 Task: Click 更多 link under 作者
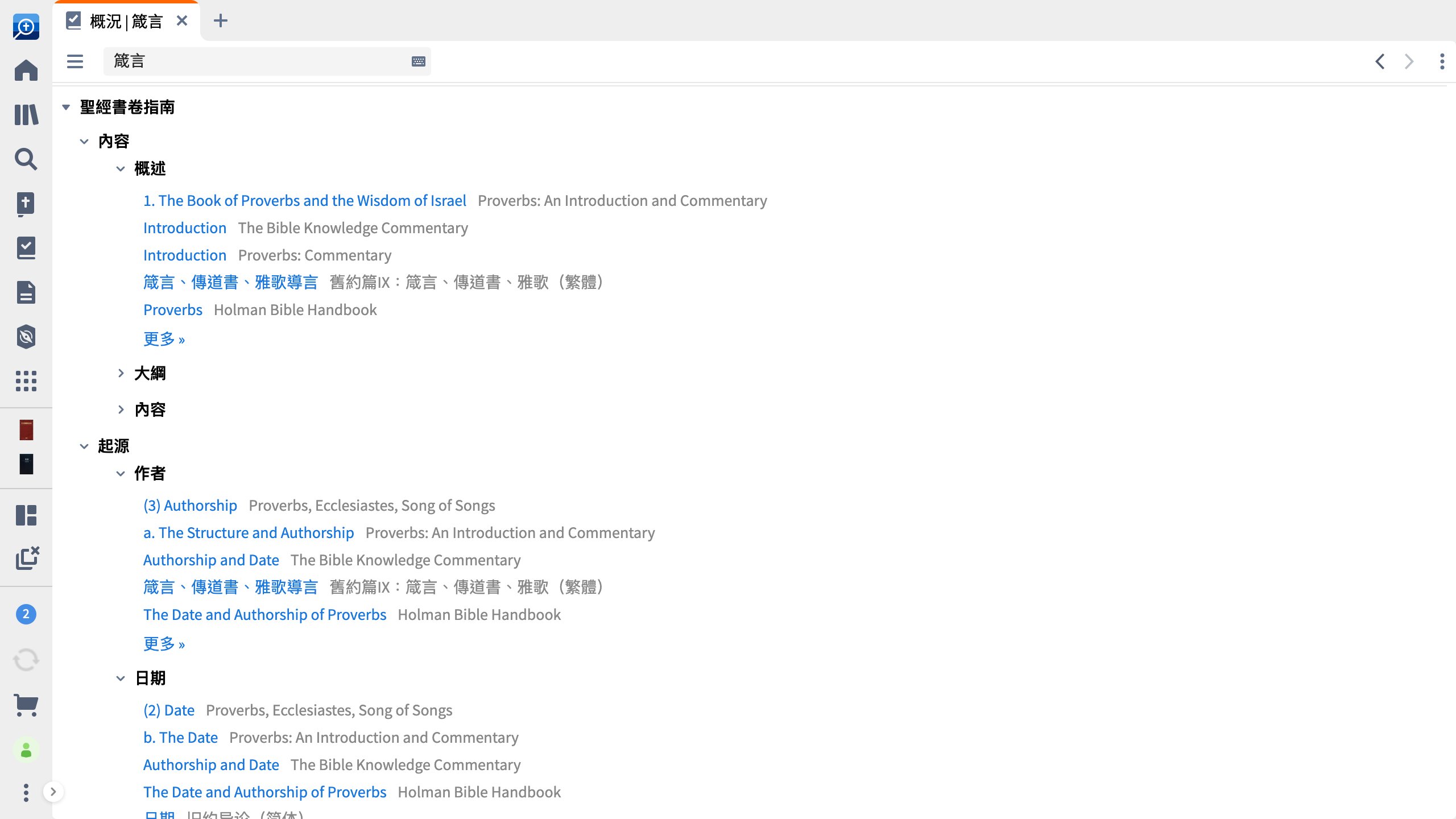pos(164,643)
